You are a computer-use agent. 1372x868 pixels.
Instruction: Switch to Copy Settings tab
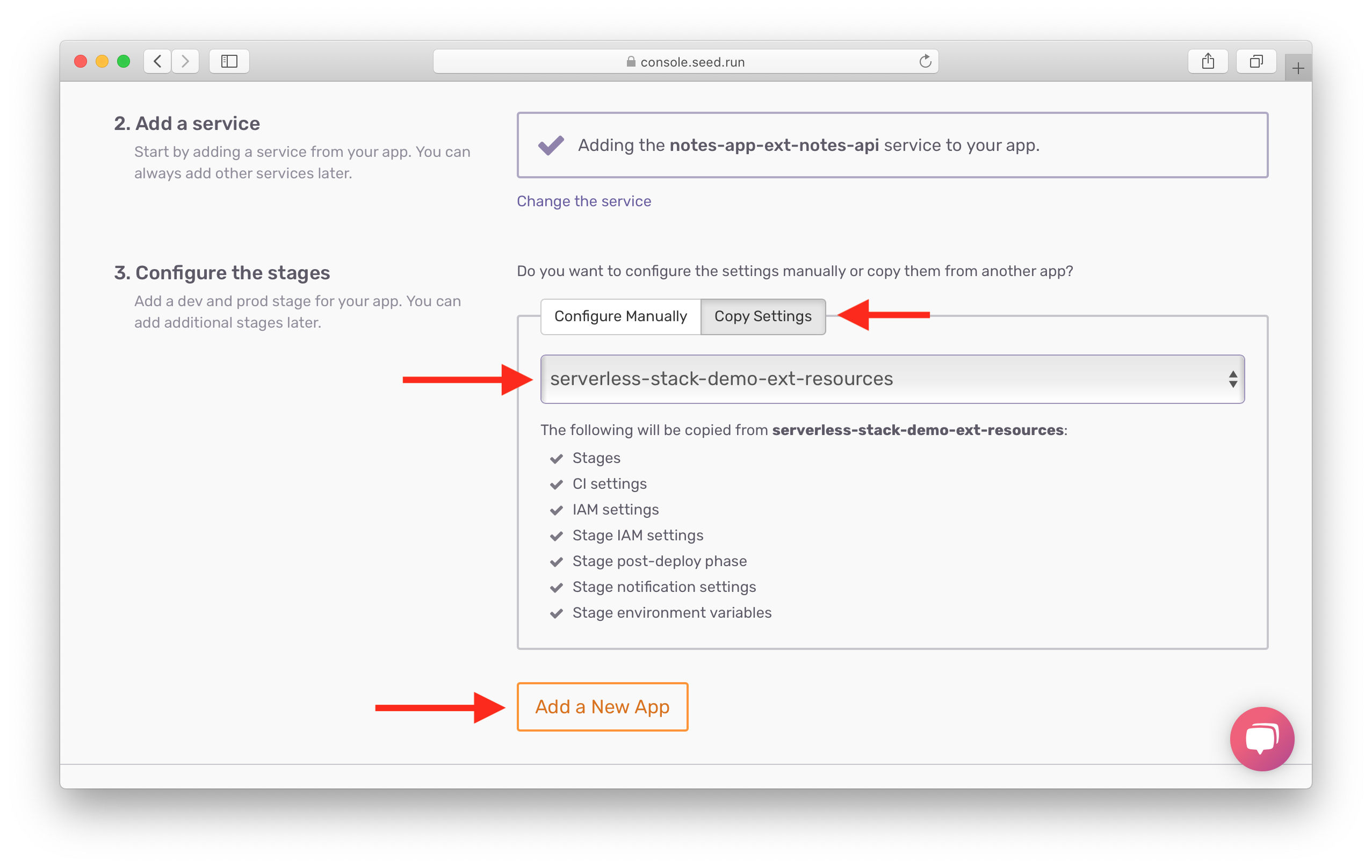pos(762,316)
